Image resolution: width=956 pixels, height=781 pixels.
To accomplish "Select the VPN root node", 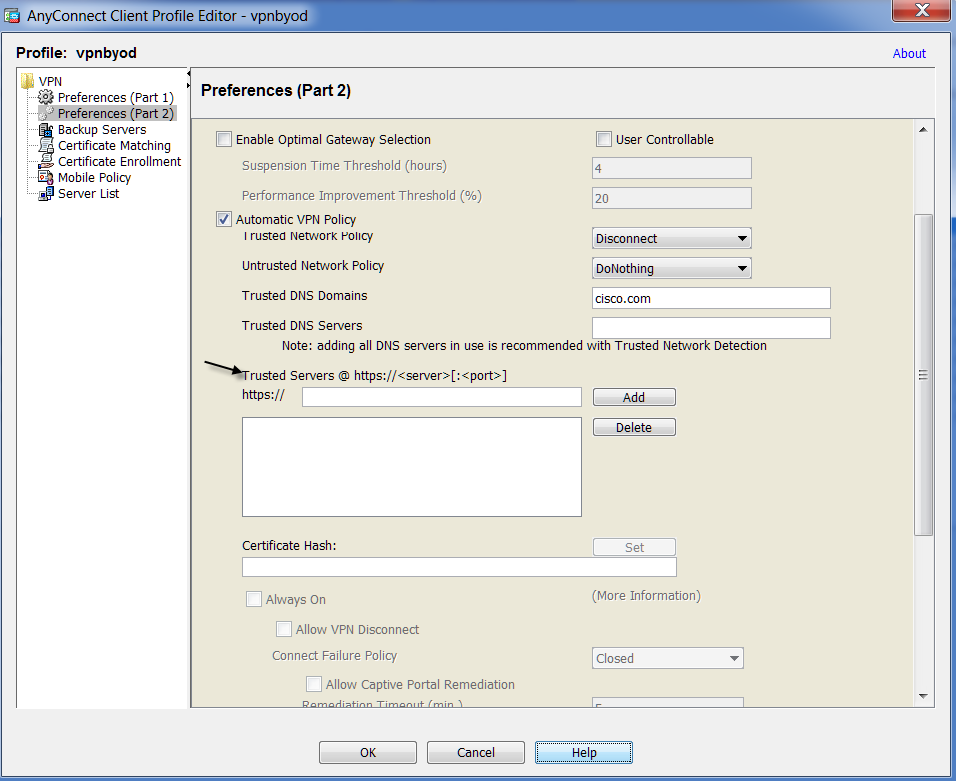I will pos(50,81).
